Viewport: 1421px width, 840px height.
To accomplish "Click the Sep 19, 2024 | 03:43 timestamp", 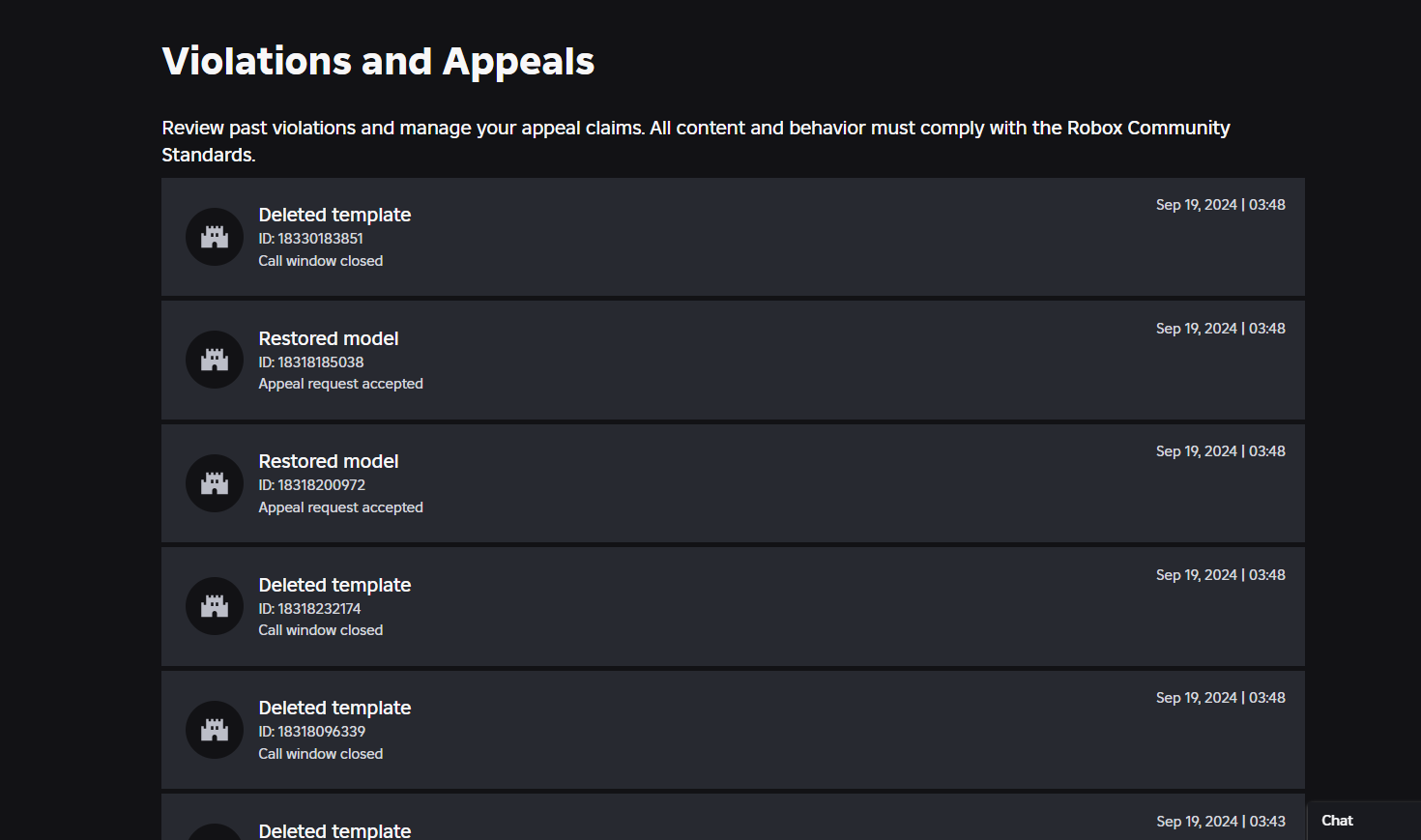I will [x=1220, y=822].
